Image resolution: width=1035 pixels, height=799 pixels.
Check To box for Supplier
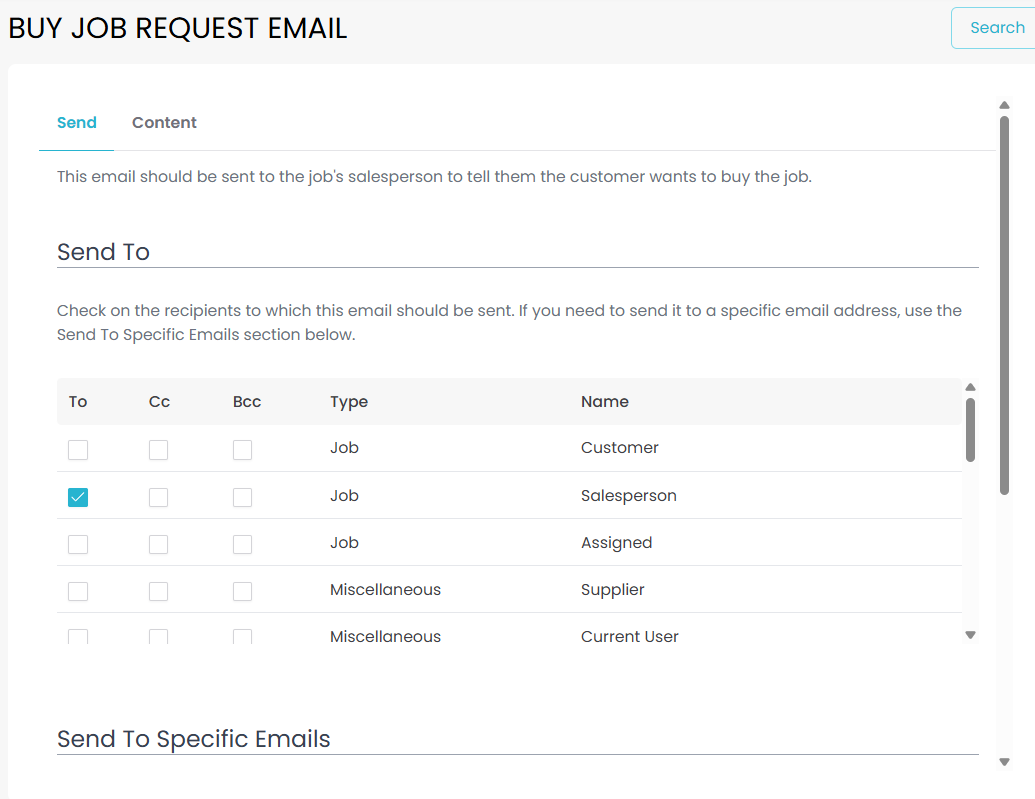coord(78,591)
